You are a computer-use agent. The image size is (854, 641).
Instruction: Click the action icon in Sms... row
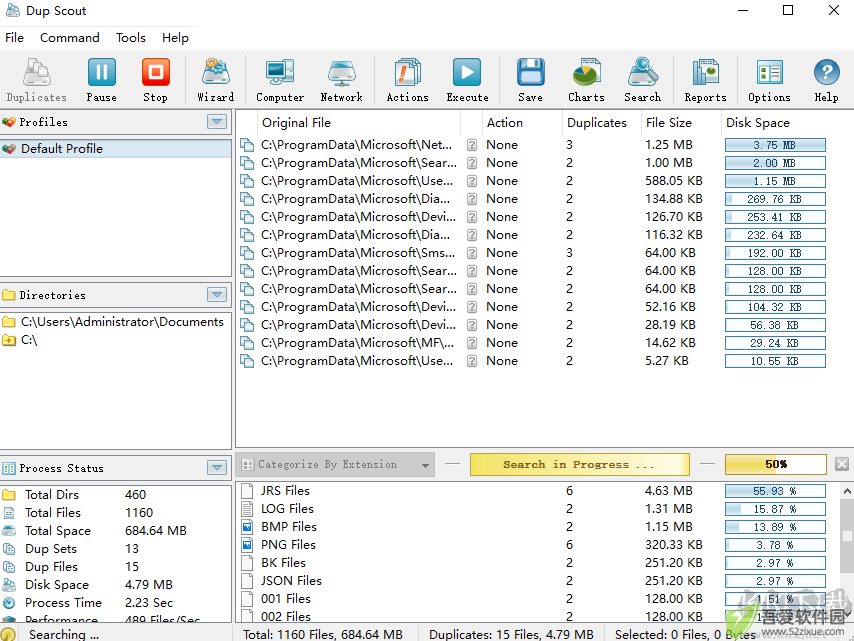[x=472, y=253]
